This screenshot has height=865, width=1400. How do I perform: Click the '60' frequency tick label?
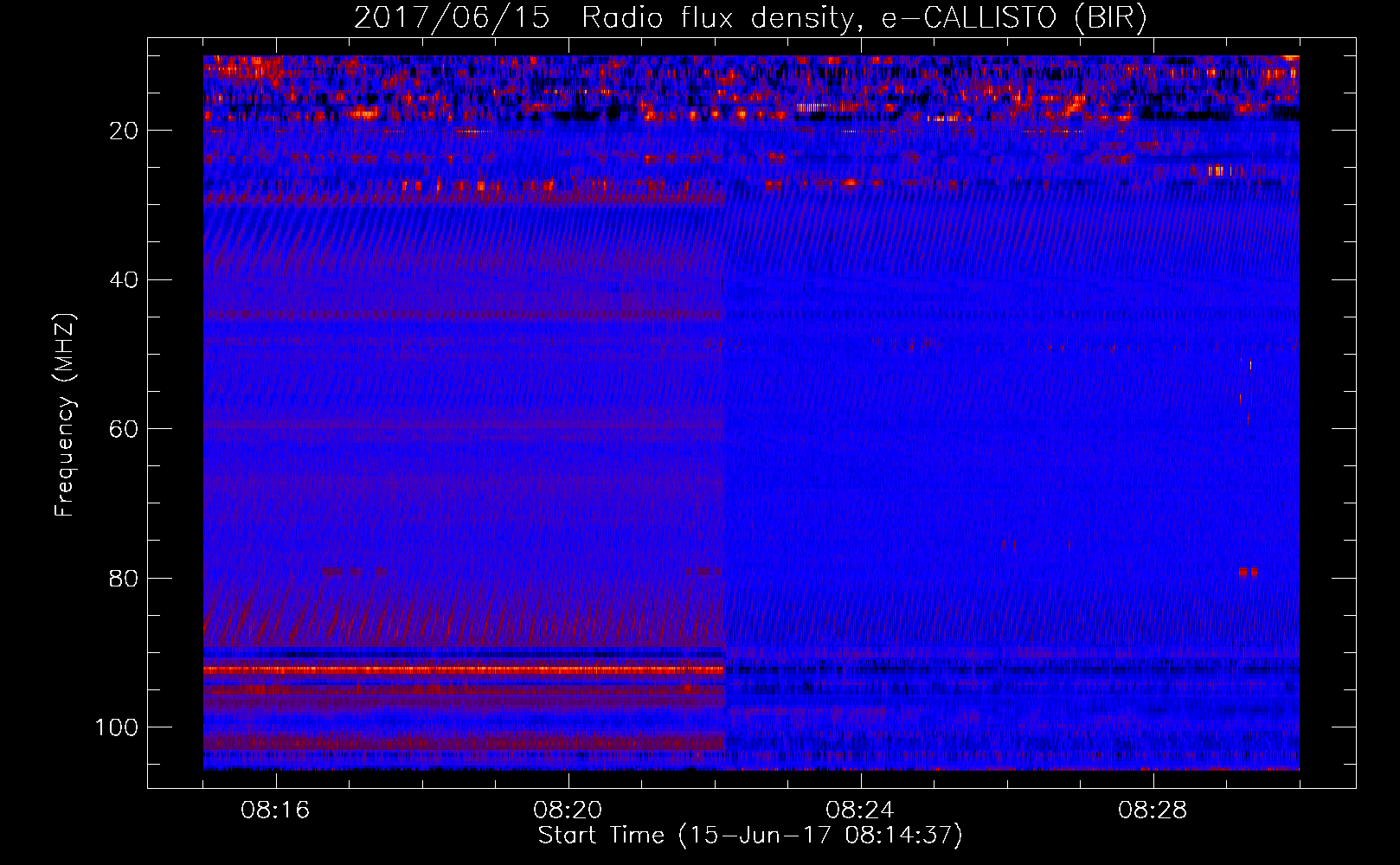[125, 429]
